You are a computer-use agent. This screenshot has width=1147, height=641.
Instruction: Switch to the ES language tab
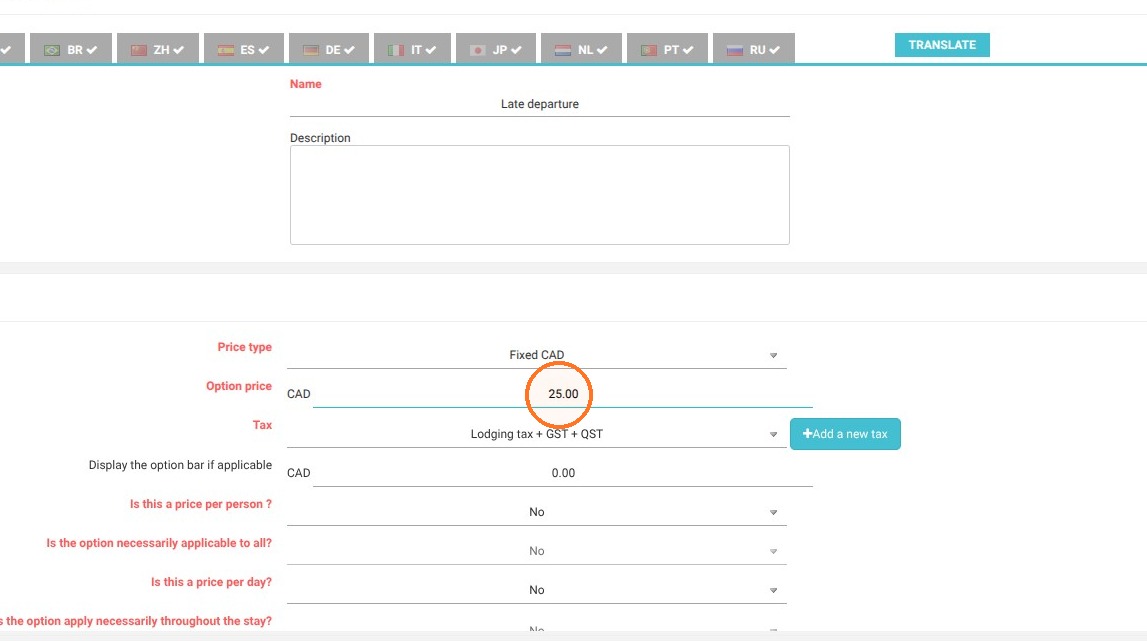(244, 49)
